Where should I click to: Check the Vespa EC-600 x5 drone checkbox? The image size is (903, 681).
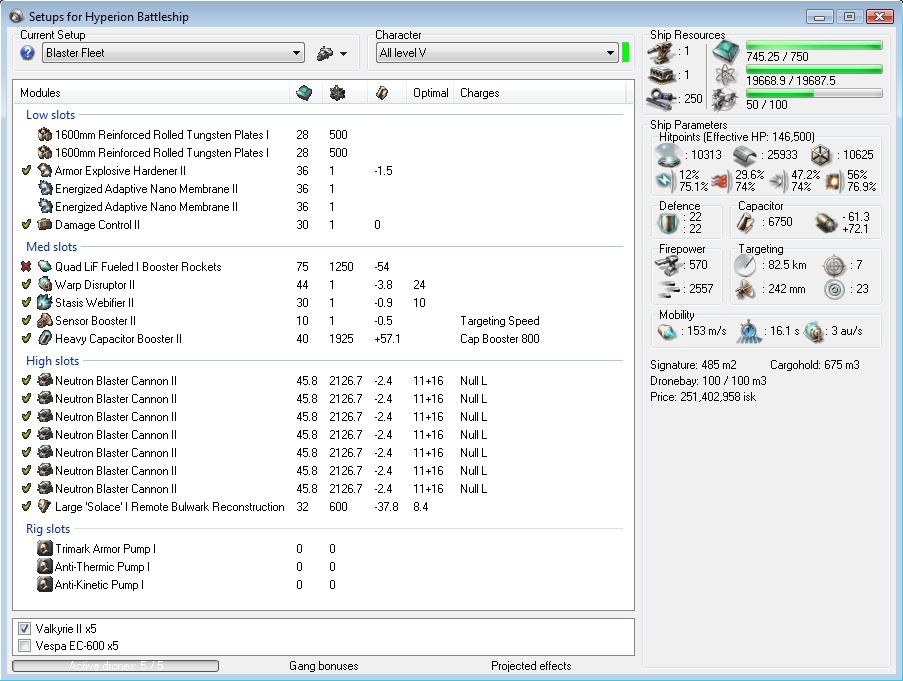[24, 645]
